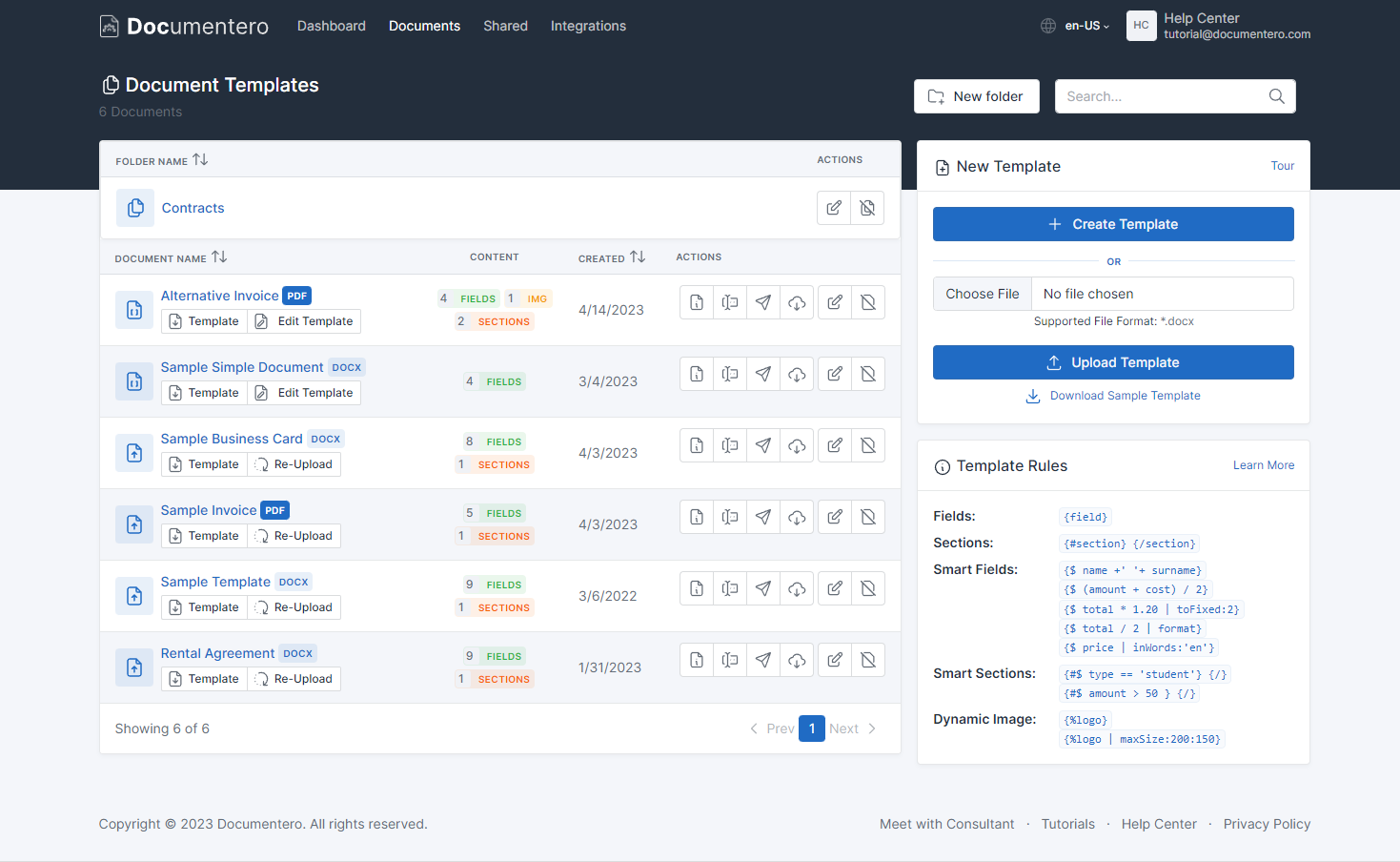Click the Template Rules info circle icon

pos(942,466)
